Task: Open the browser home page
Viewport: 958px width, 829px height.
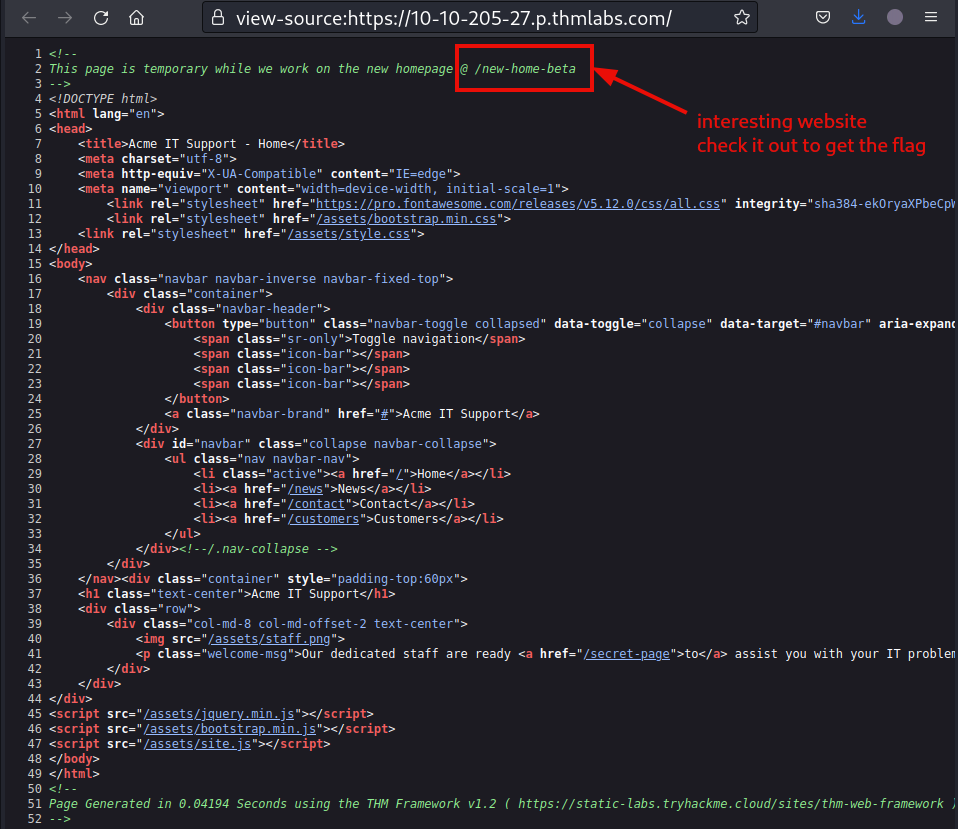Action: pos(136,17)
